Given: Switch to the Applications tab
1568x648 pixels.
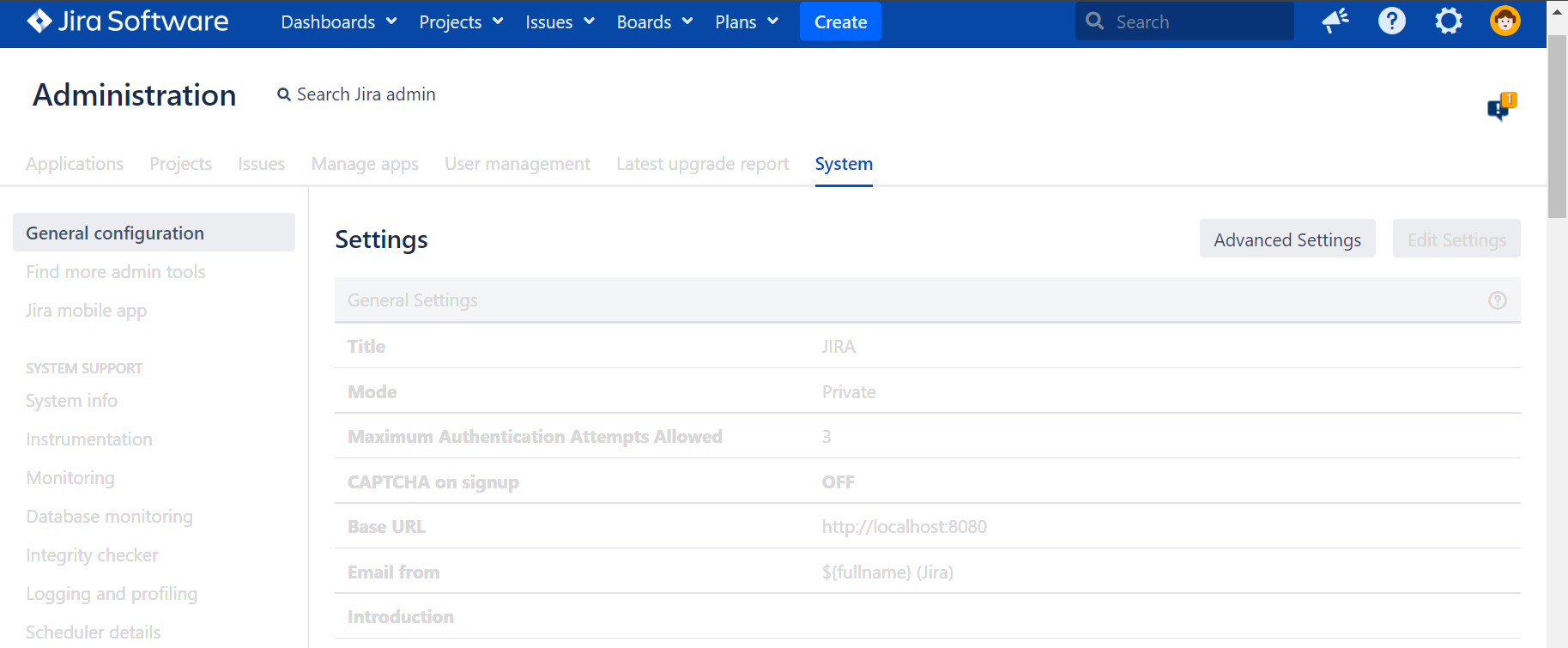Looking at the screenshot, I should click(75, 164).
